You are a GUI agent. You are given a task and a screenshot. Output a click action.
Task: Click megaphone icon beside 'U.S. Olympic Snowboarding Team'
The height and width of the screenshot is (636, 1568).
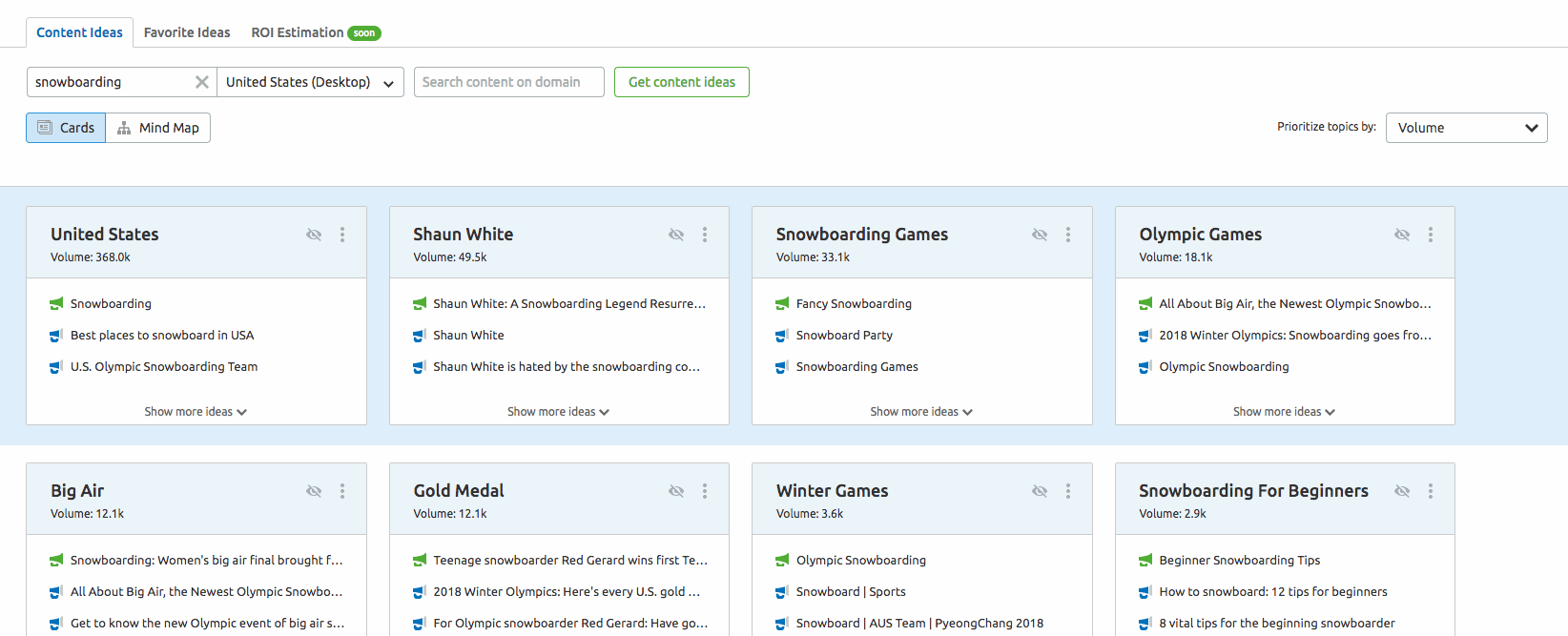click(x=56, y=367)
